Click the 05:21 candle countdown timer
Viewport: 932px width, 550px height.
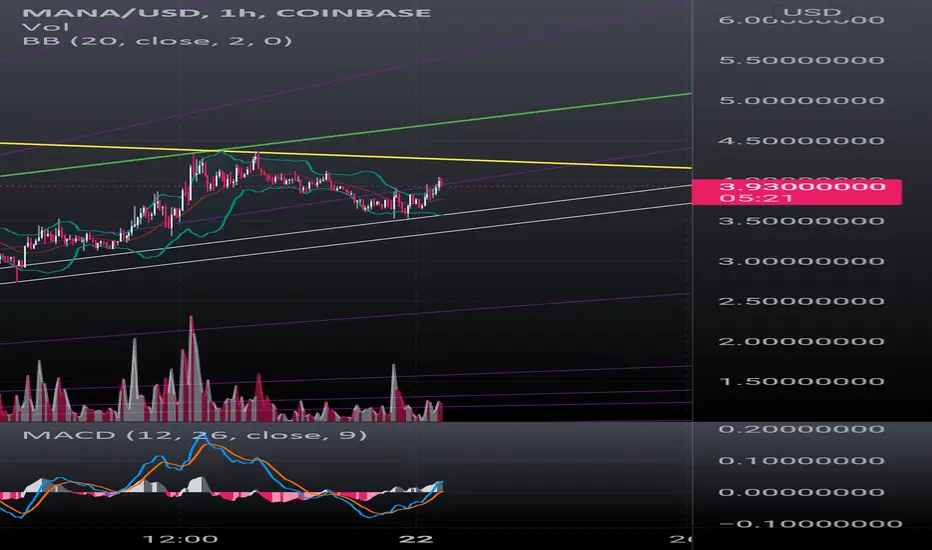755,198
